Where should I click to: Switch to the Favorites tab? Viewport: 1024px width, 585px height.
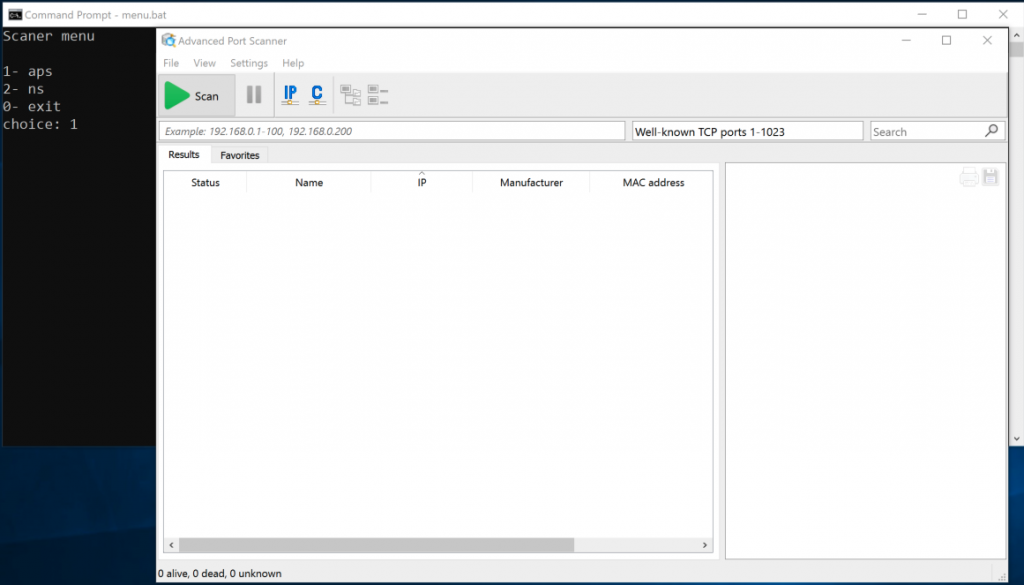[x=240, y=155]
